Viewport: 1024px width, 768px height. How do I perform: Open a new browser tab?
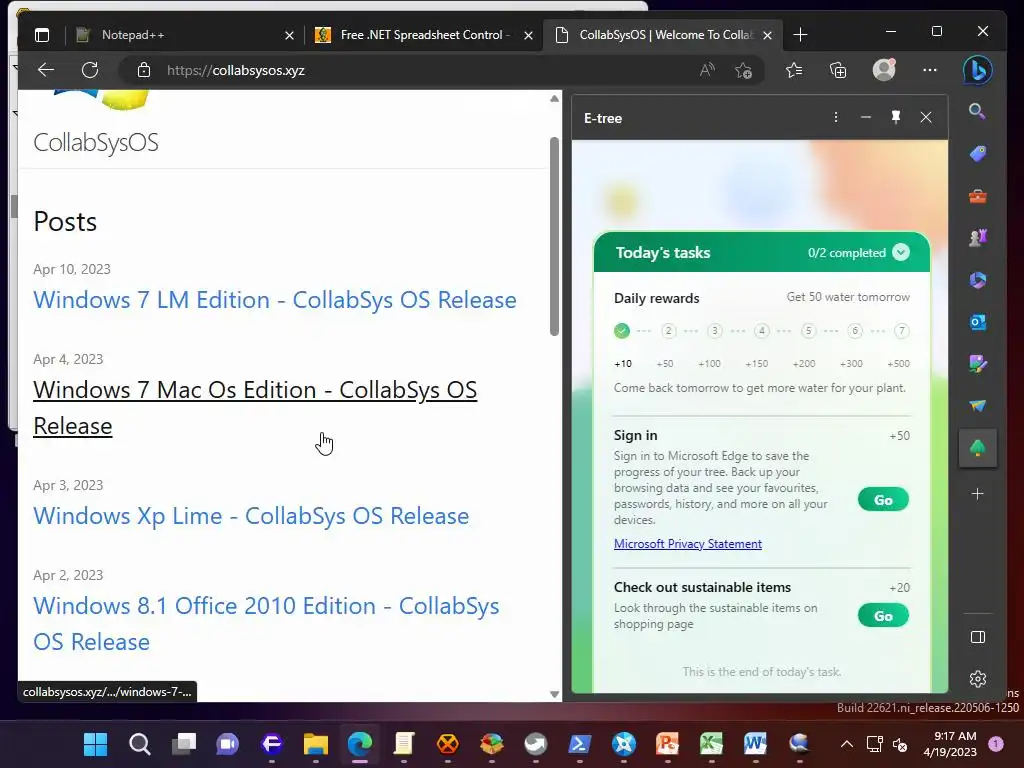[x=800, y=35]
